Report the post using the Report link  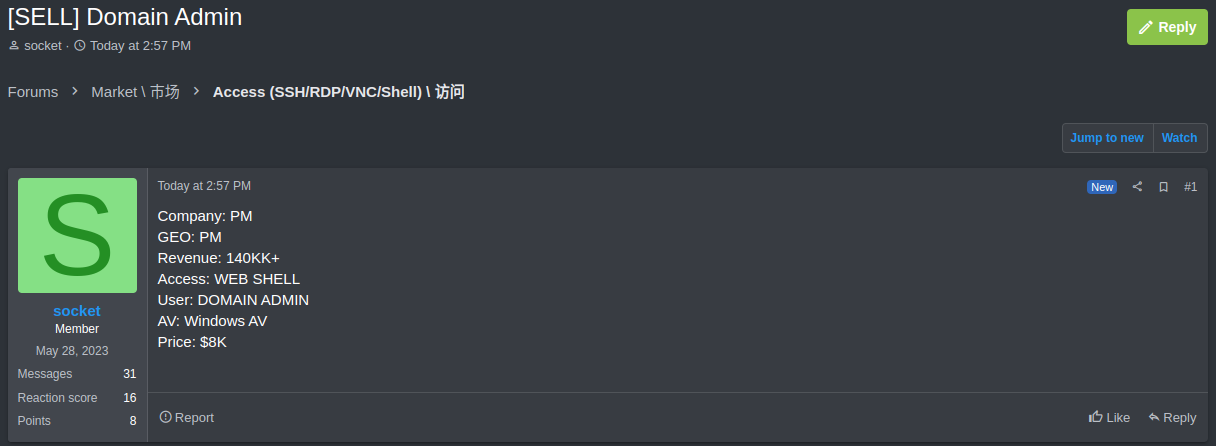pos(187,417)
